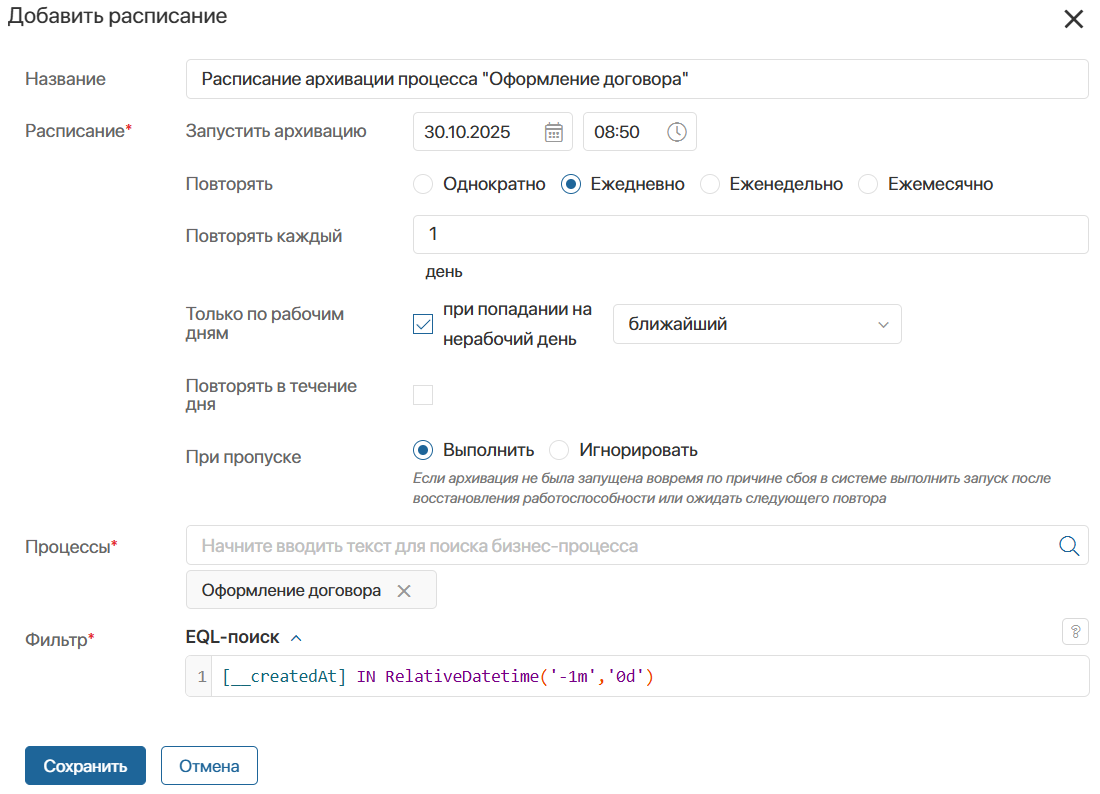Screen dimensions: 1100x794
Task: Open the calendar date picker icon
Action: point(553,132)
